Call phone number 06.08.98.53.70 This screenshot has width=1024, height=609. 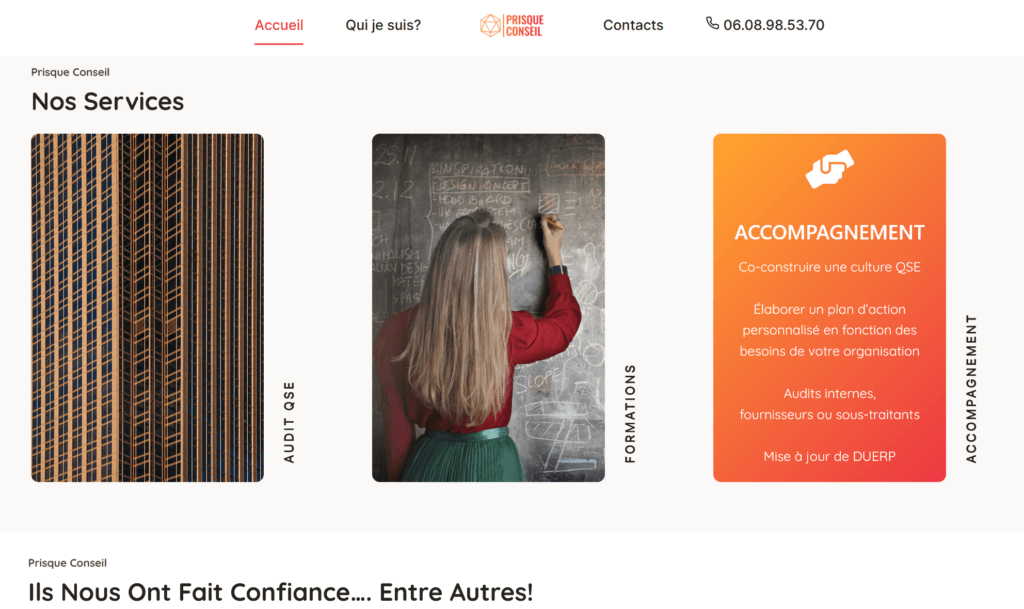pos(773,25)
